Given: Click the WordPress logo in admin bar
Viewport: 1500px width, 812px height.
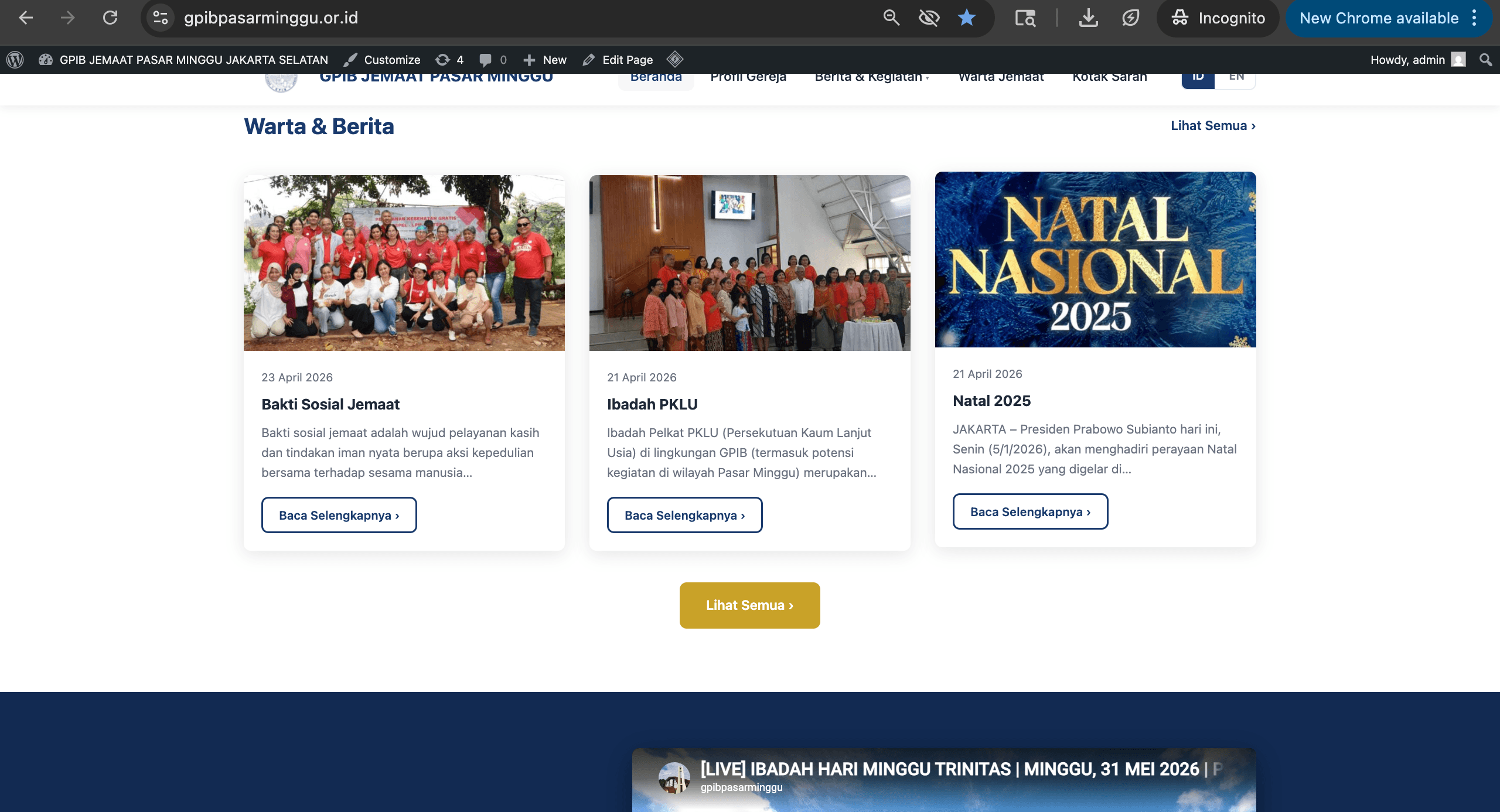Looking at the screenshot, I should click(x=15, y=60).
